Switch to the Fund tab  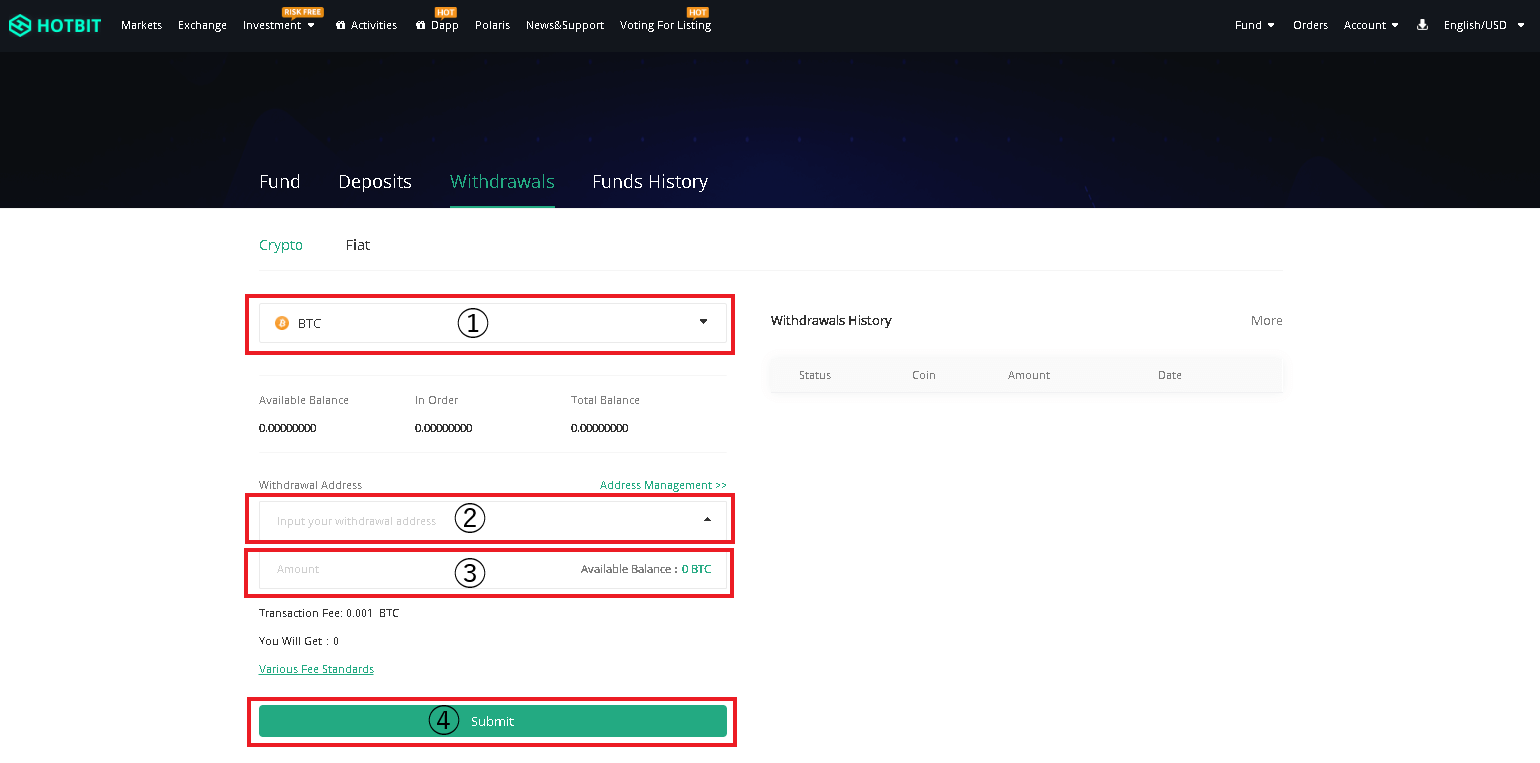click(280, 182)
